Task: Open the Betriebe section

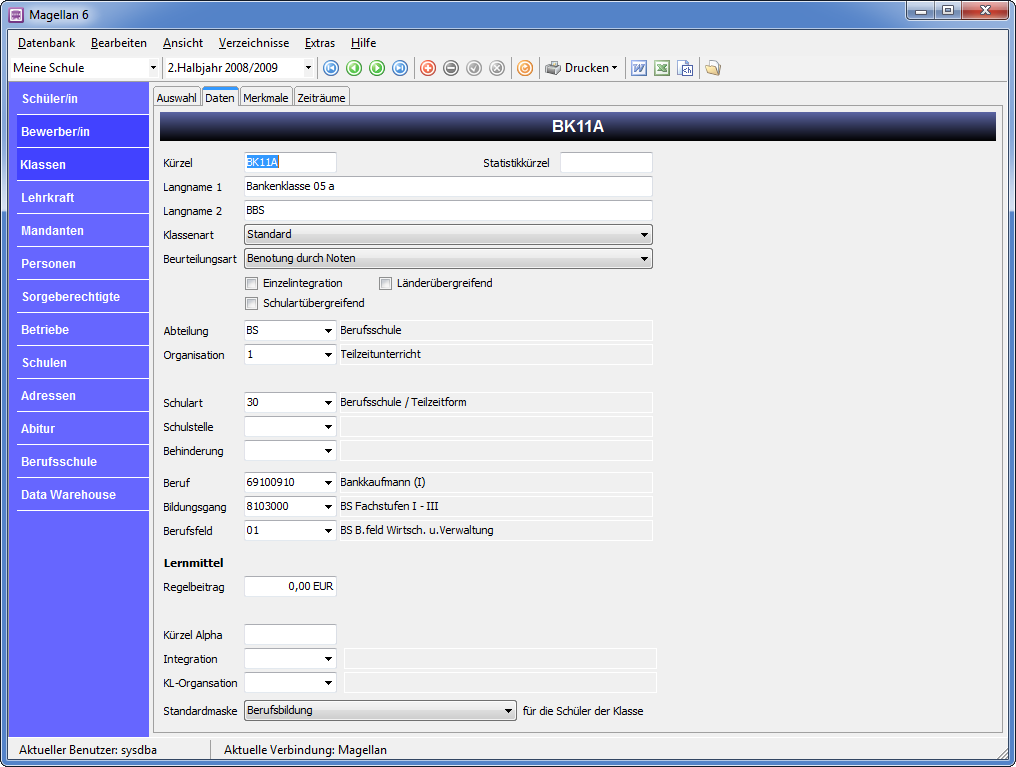Action: pos(83,330)
